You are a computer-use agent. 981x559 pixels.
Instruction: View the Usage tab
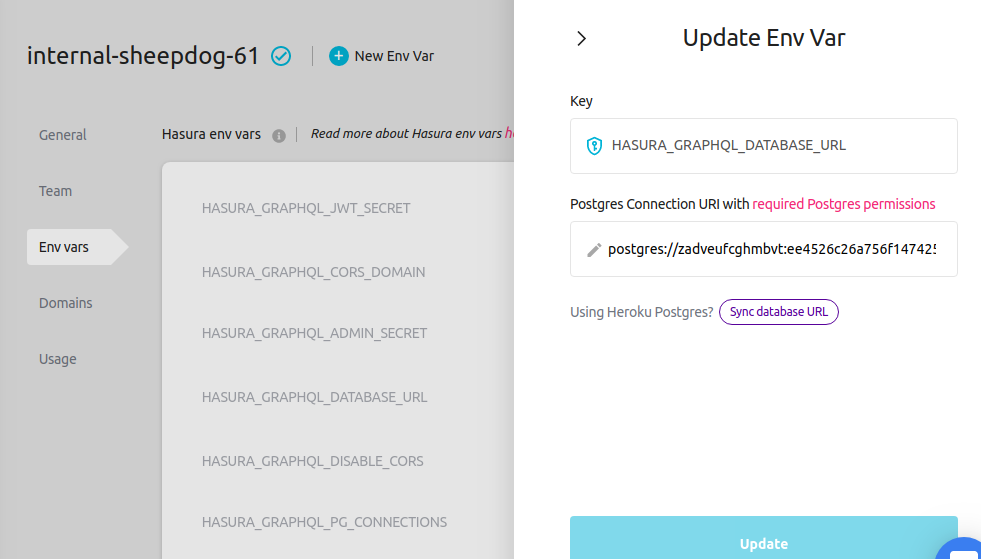pos(58,359)
